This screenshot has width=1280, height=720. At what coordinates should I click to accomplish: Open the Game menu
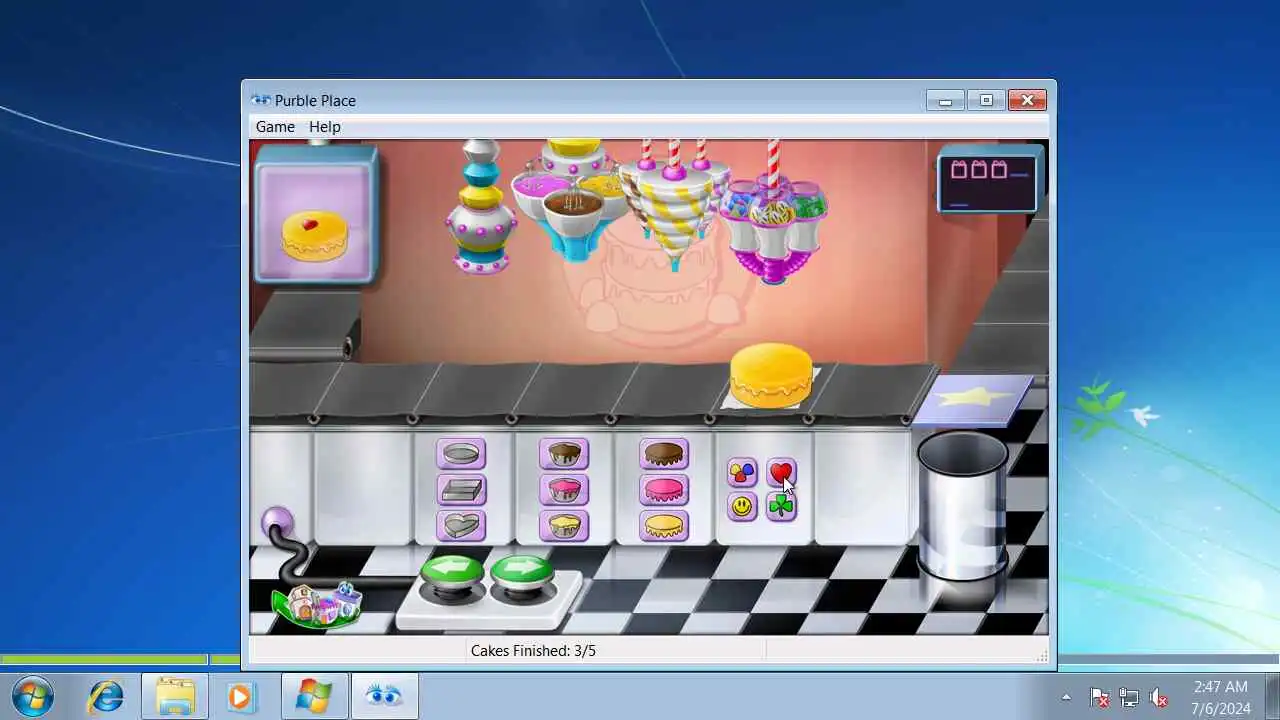[275, 127]
